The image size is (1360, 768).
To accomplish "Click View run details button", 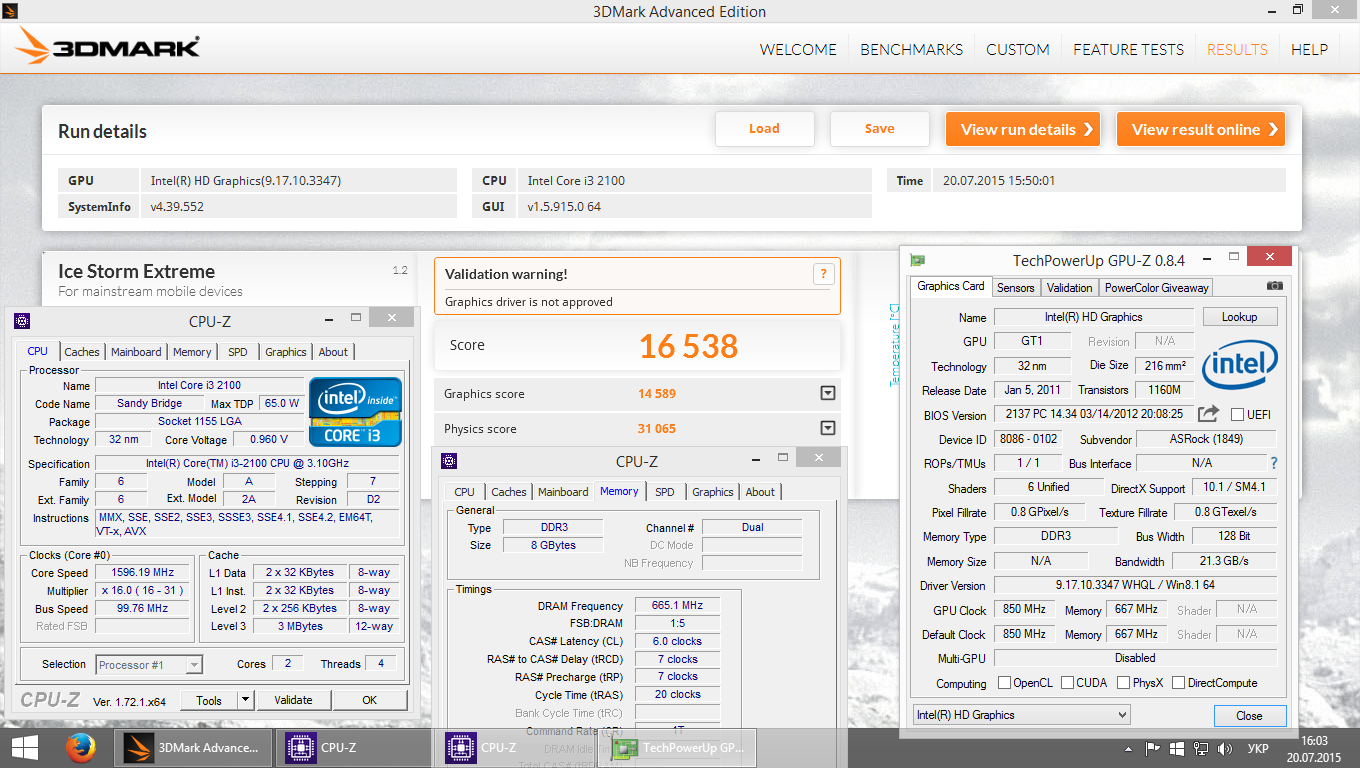I will pos(1023,129).
